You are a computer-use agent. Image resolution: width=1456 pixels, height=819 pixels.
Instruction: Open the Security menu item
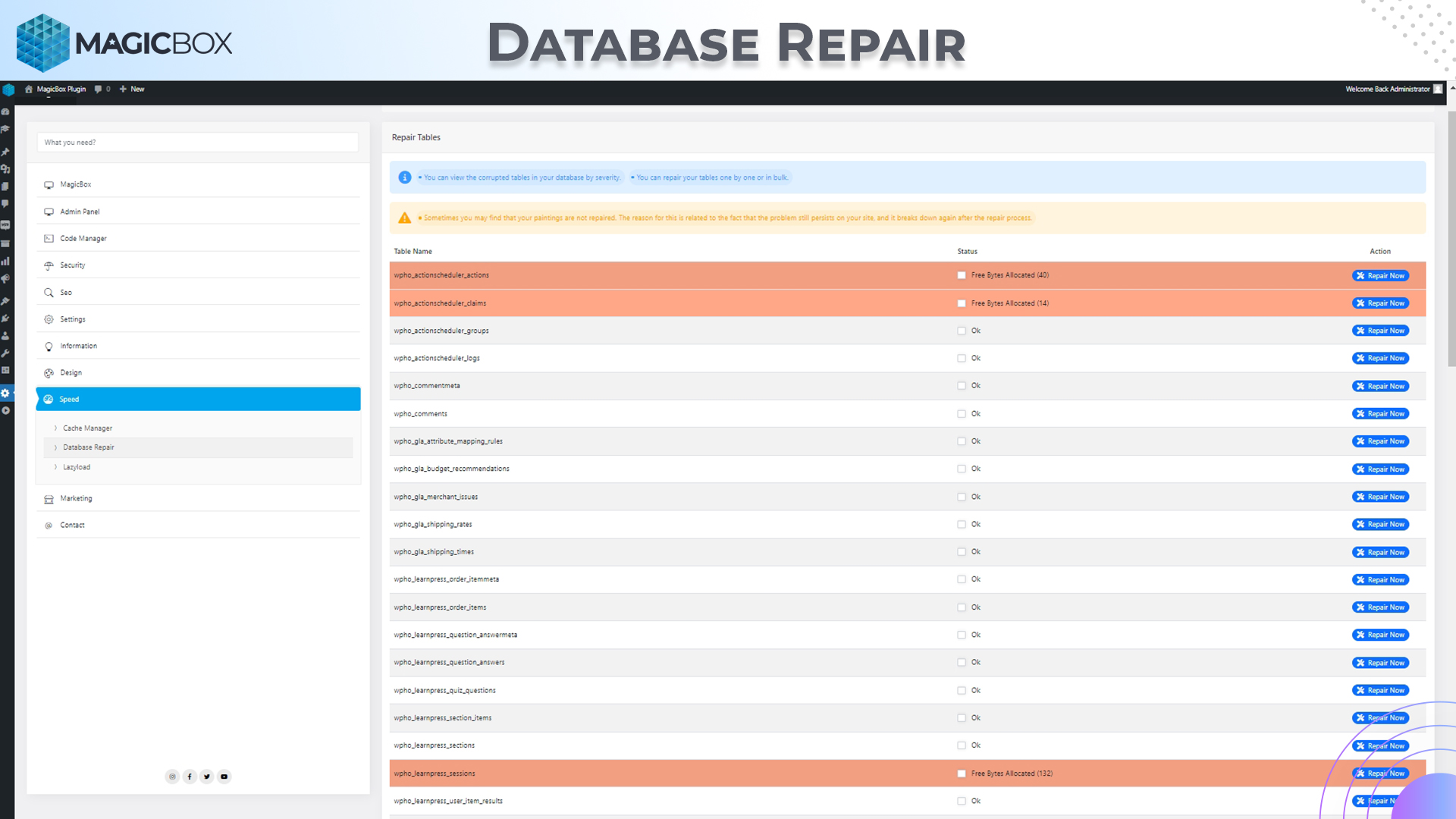pyautogui.click(x=198, y=265)
